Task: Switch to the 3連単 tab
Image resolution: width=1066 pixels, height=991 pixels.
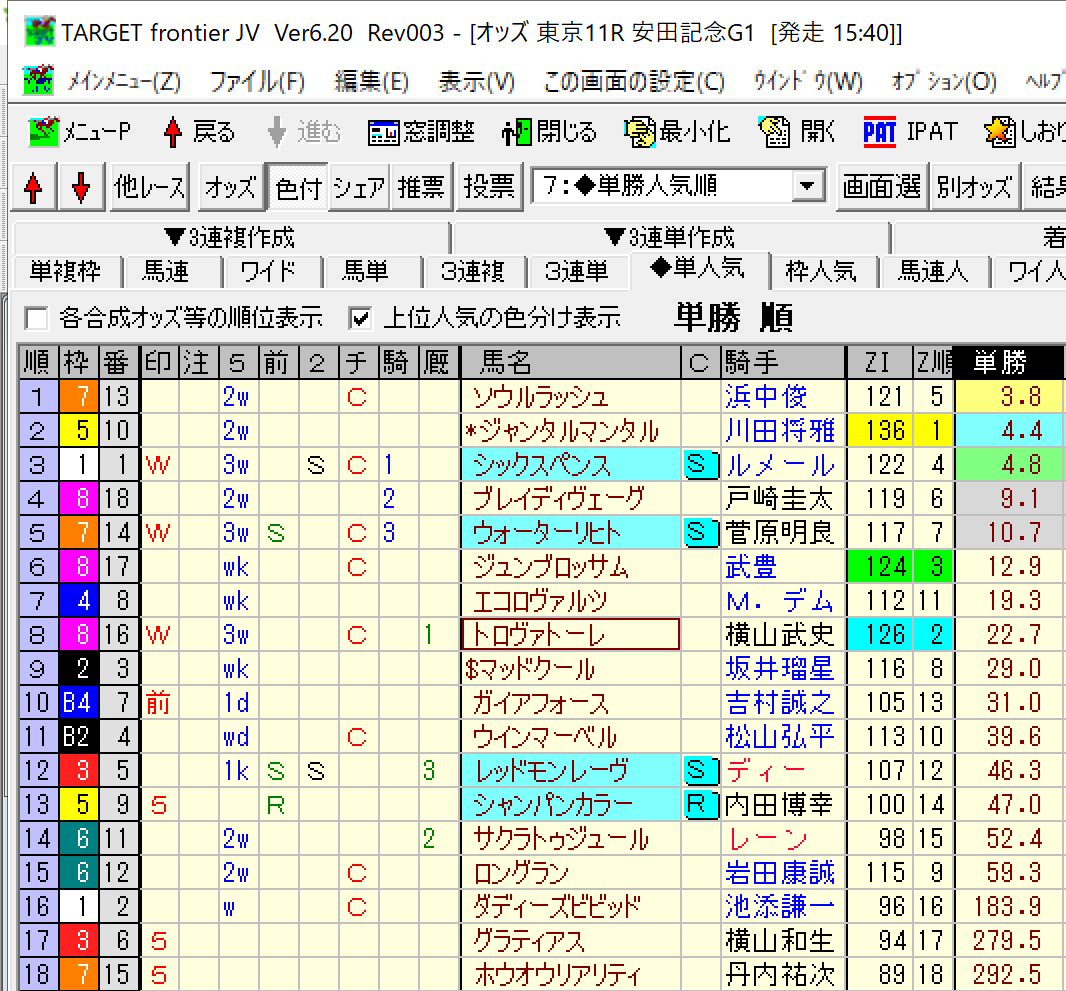Action: (577, 271)
